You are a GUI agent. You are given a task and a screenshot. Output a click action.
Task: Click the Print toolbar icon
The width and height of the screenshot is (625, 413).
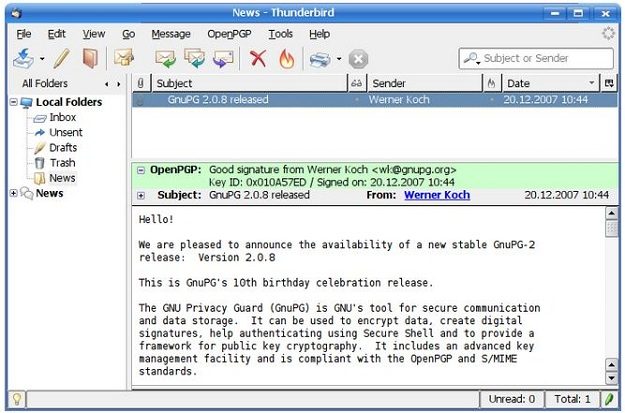point(320,59)
